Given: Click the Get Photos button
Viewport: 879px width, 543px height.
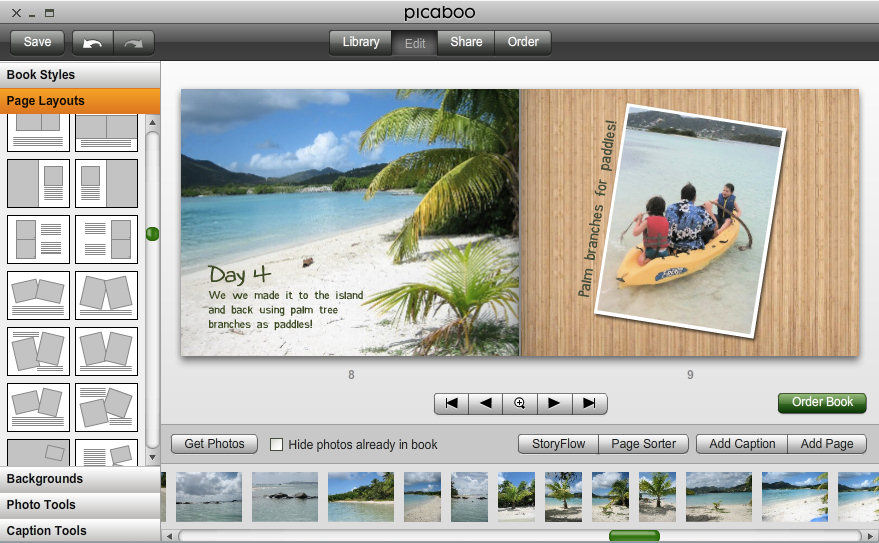Looking at the screenshot, I should point(214,444).
